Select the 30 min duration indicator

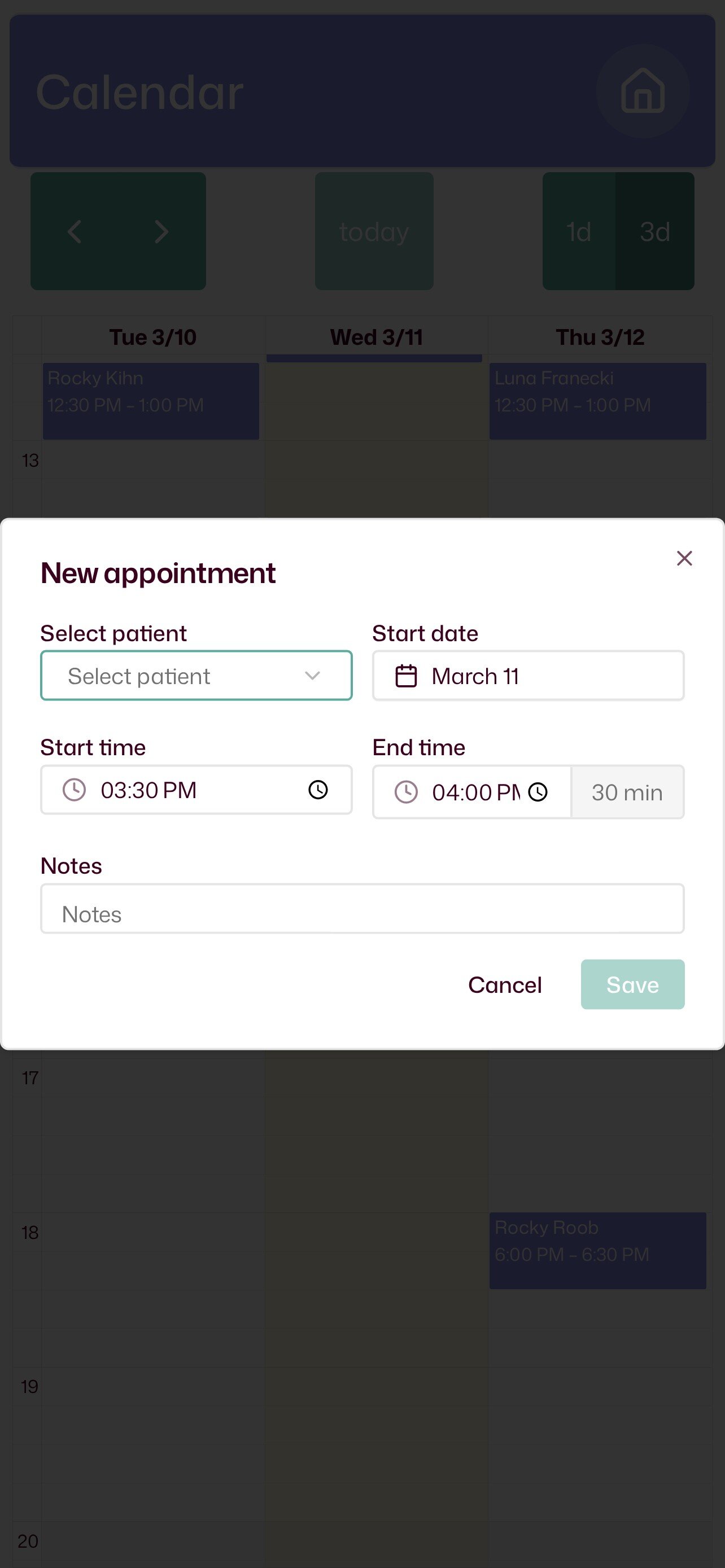tap(628, 792)
